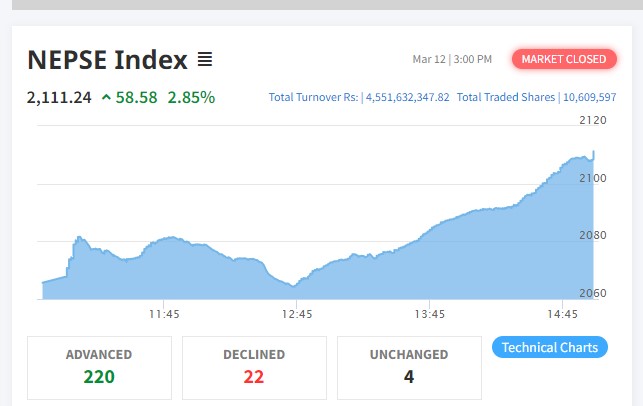
Task: Click the 58.58 point change figure
Action: click(137, 98)
